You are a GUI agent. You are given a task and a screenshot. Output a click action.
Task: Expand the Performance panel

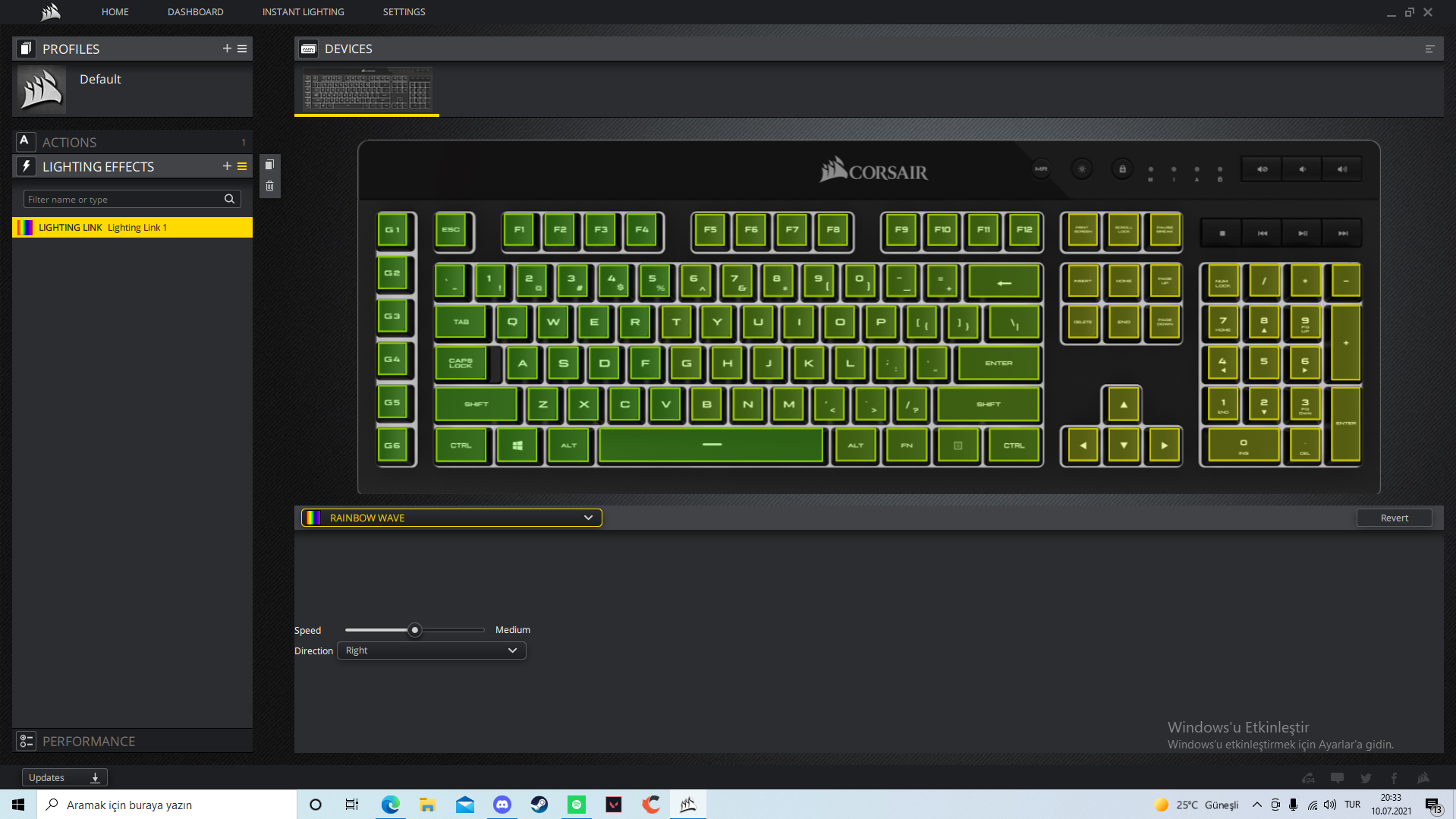pyautogui.click(x=132, y=741)
